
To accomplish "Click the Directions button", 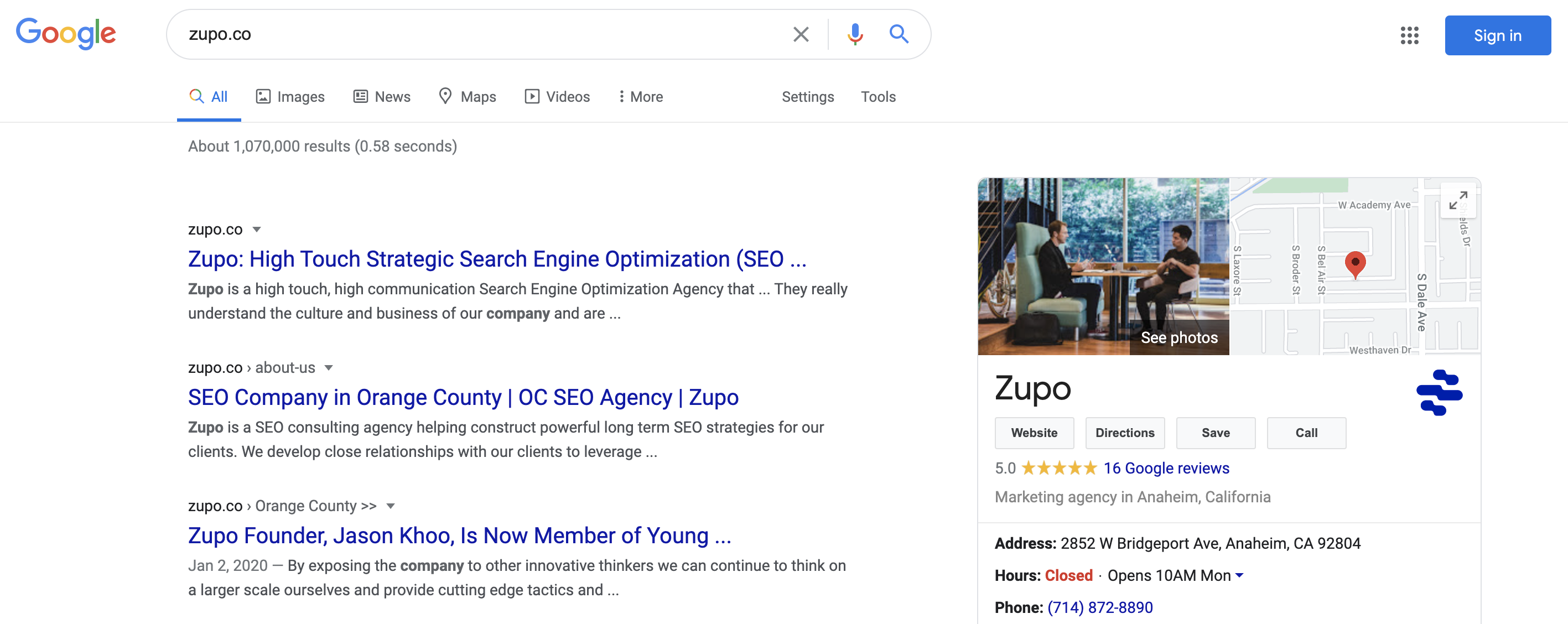I will (1125, 433).
